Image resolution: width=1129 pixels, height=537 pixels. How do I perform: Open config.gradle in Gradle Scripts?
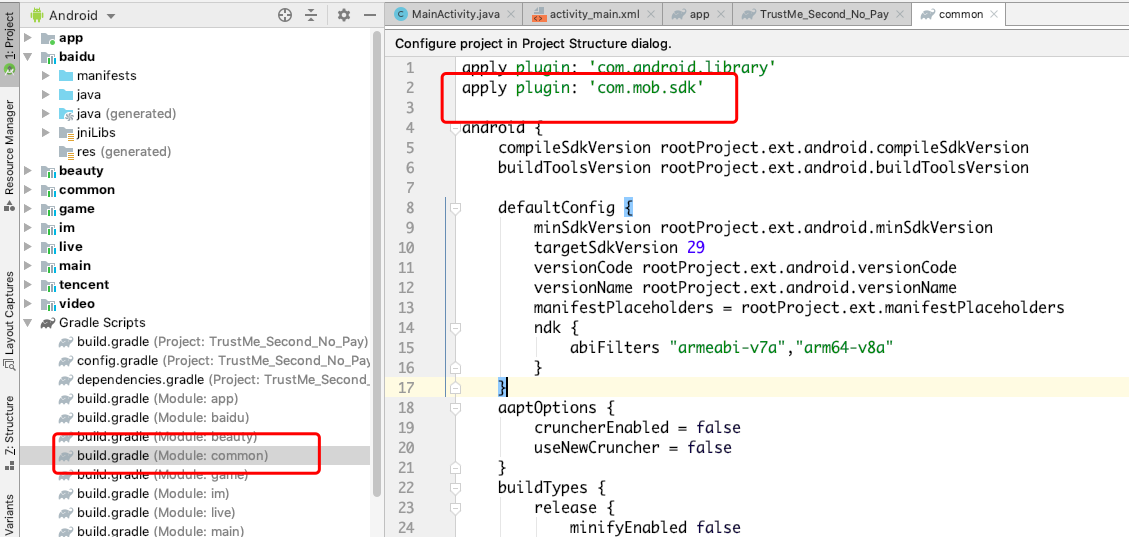tap(223, 360)
